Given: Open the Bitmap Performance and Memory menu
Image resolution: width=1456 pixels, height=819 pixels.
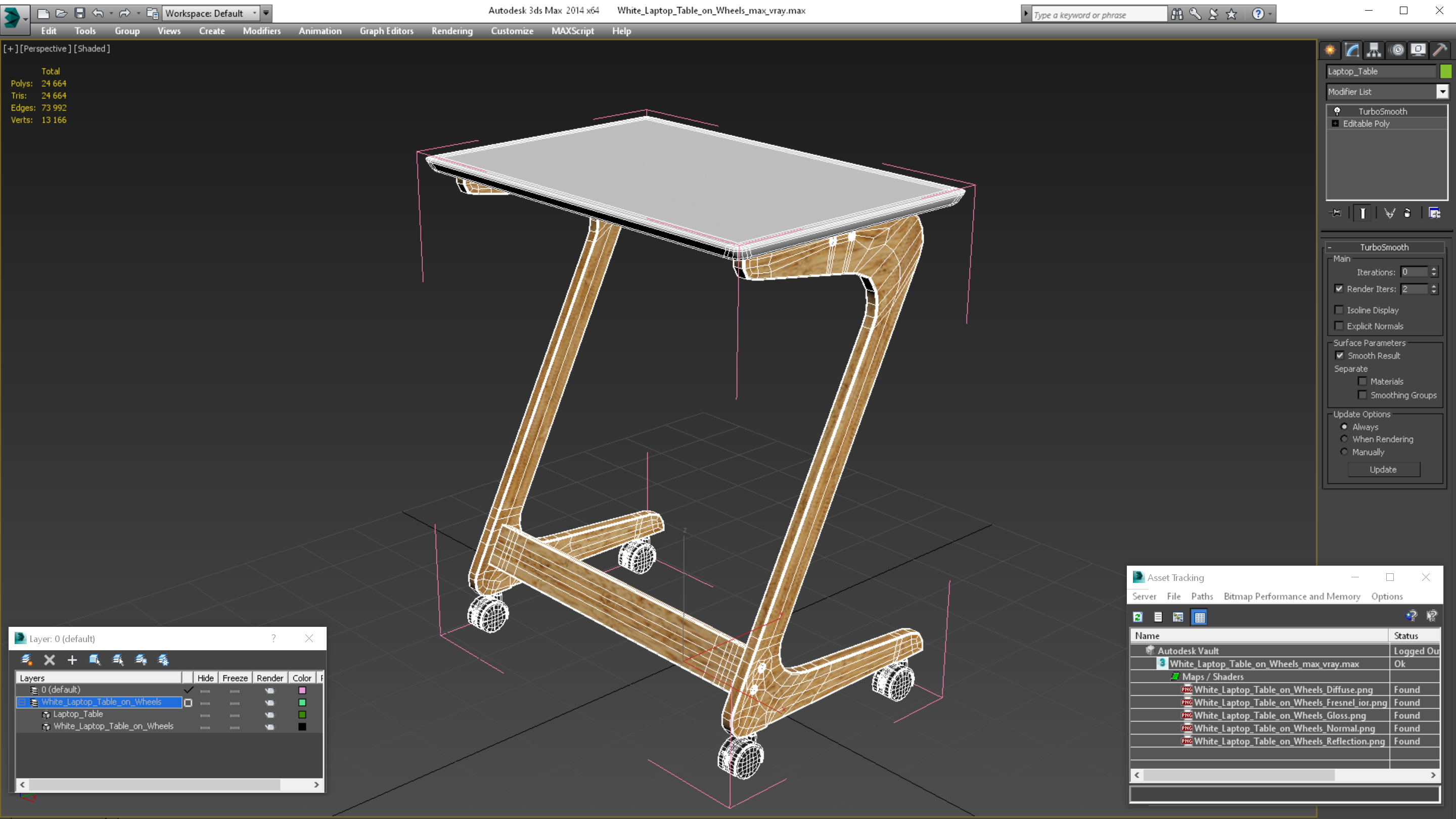Looking at the screenshot, I should pyautogui.click(x=1292, y=597).
